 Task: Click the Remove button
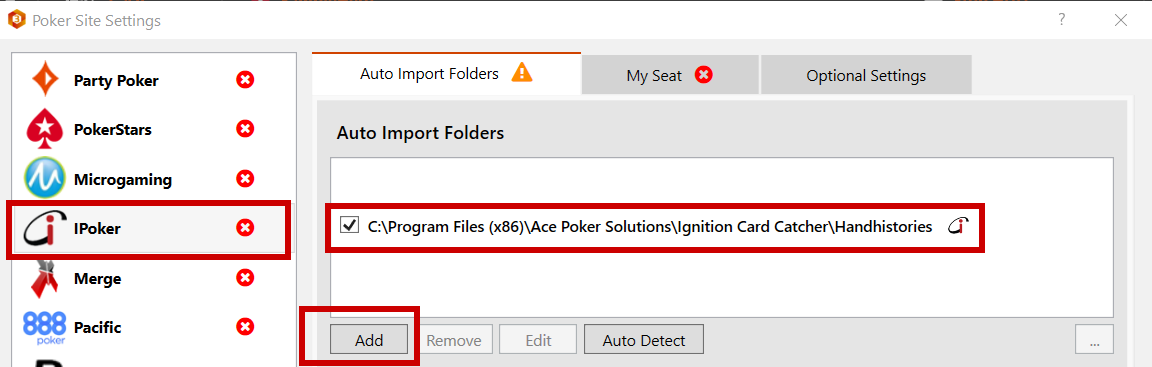click(454, 340)
